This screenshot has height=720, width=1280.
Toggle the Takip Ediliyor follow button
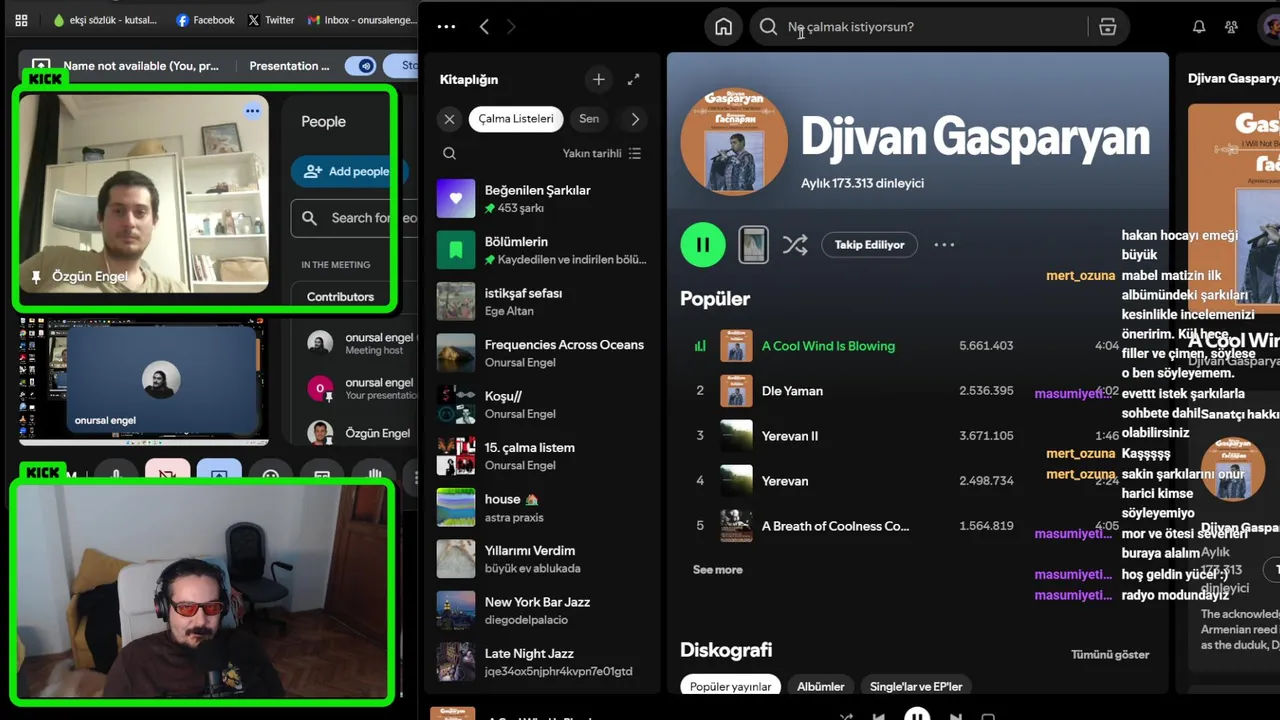coord(869,245)
